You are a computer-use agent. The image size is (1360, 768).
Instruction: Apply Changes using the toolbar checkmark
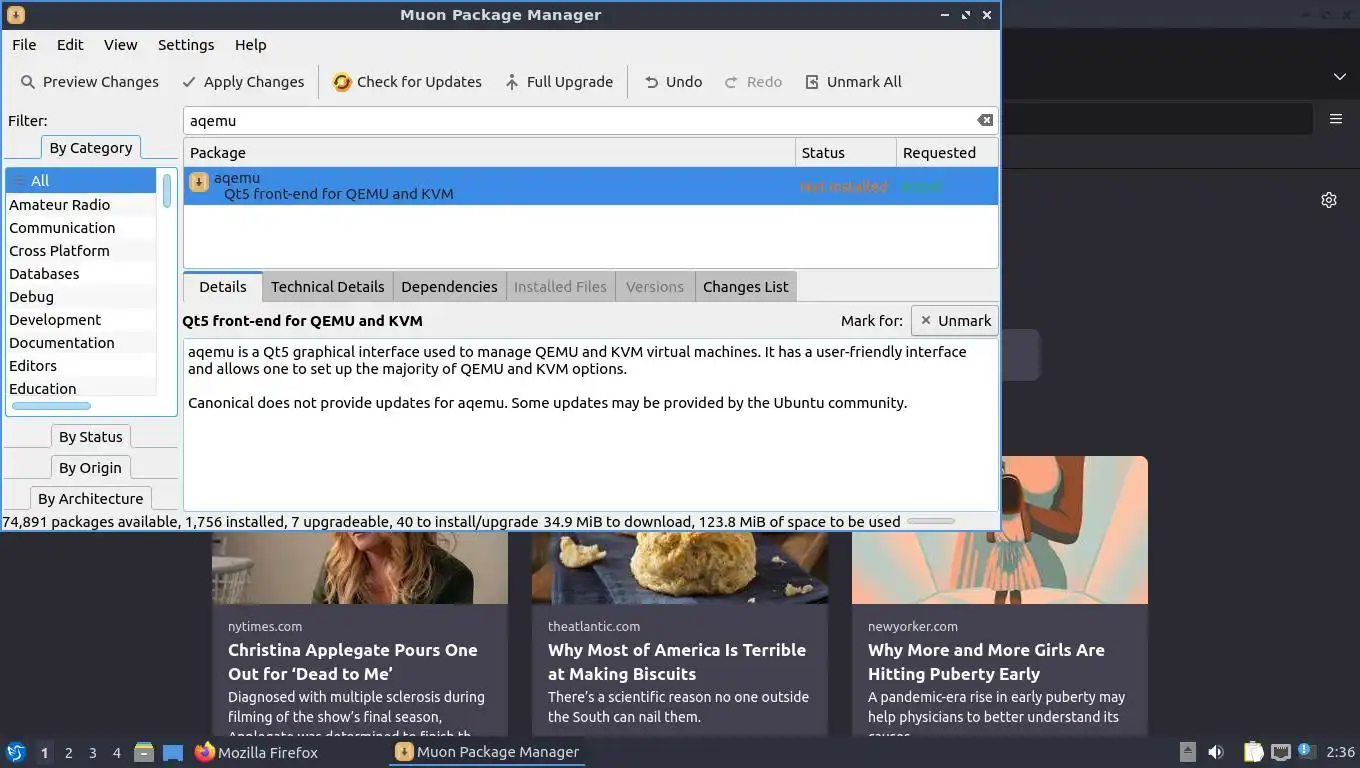(243, 82)
